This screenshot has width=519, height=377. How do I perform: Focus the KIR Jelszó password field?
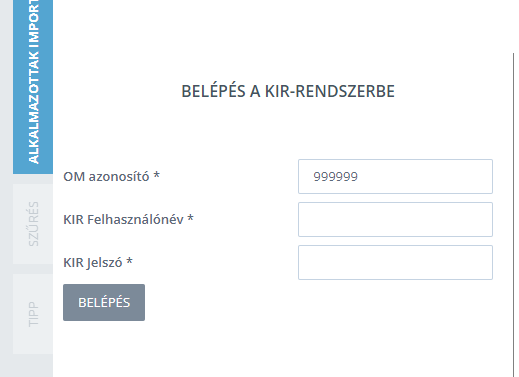tap(395, 262)
